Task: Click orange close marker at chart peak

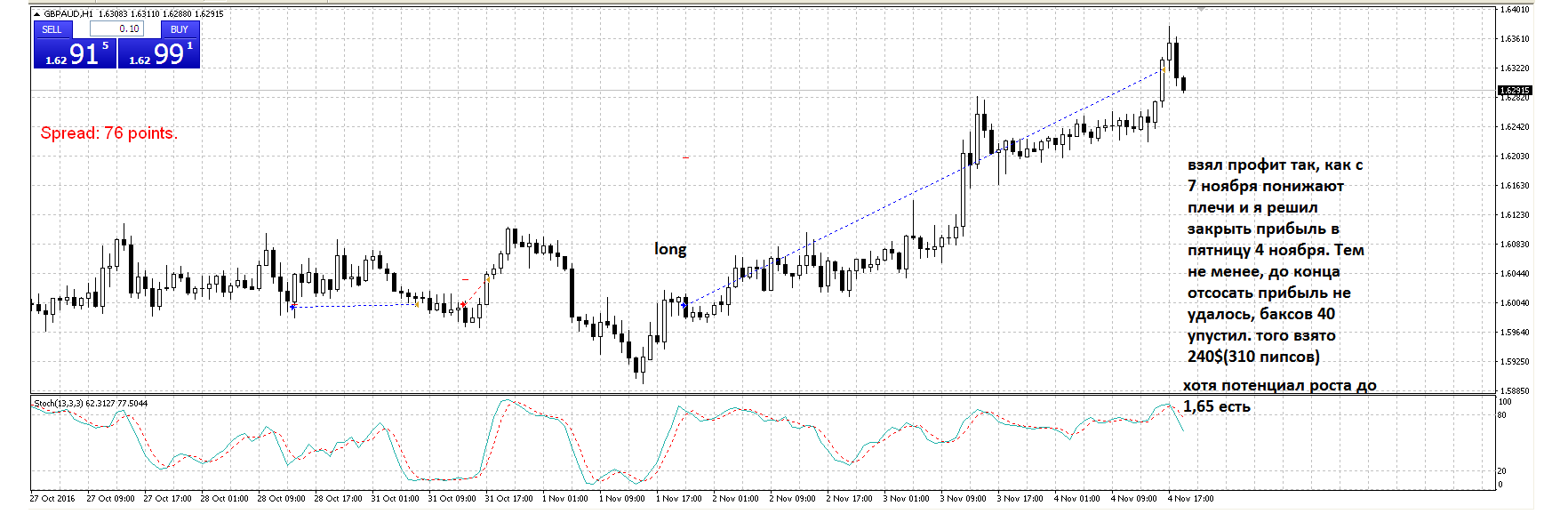Action: (1163, 68)
